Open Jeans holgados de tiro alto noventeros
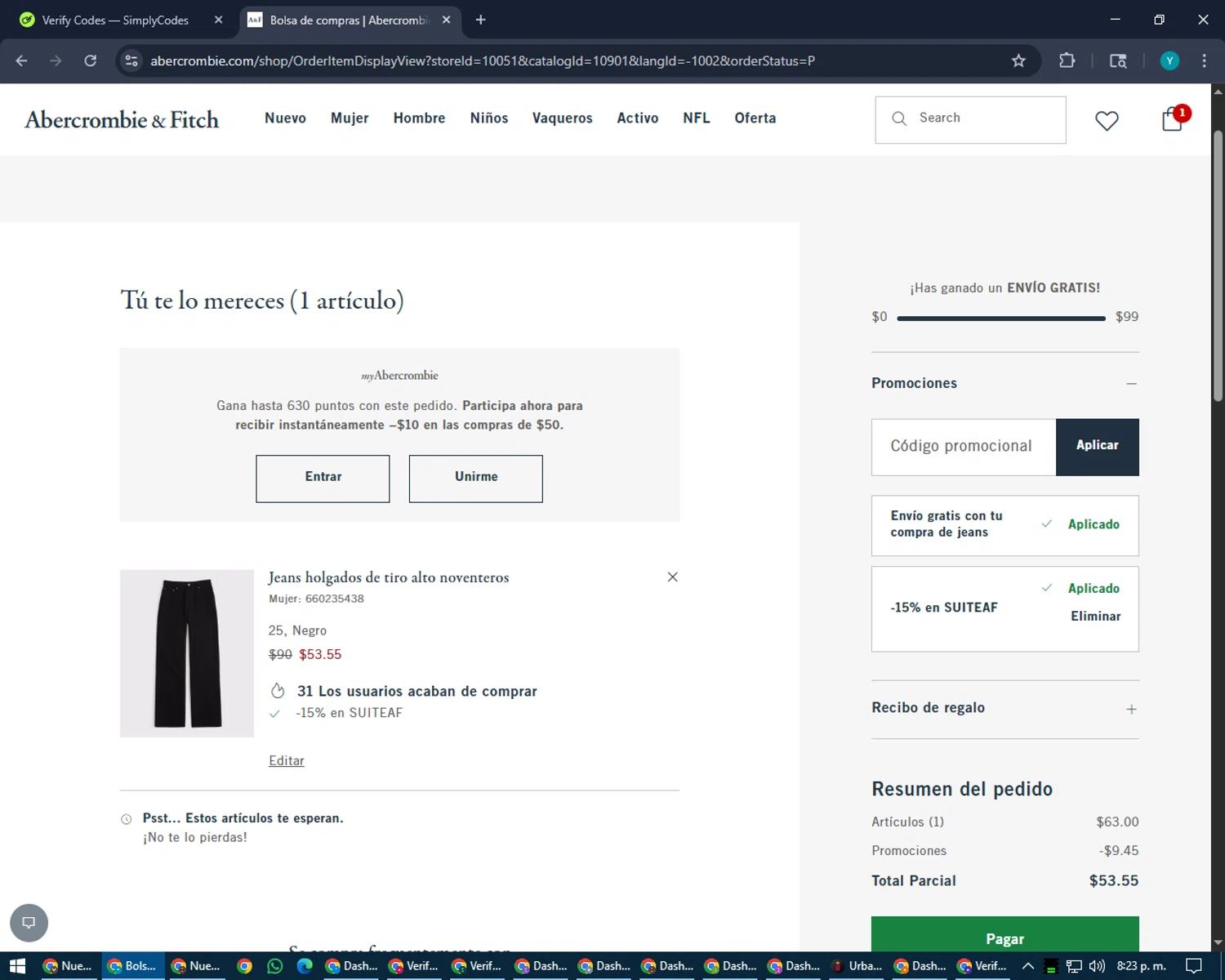Viewport: 1225px width, 980px height. click(389, 577)
